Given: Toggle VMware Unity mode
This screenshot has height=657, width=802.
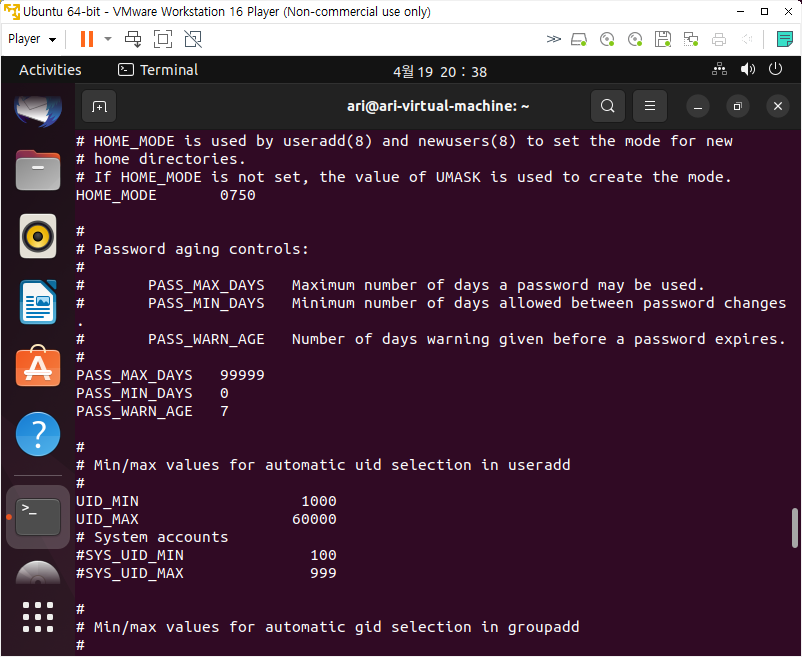Looking at the screenshot, I should pyautogui.click(x=193, y=39).
